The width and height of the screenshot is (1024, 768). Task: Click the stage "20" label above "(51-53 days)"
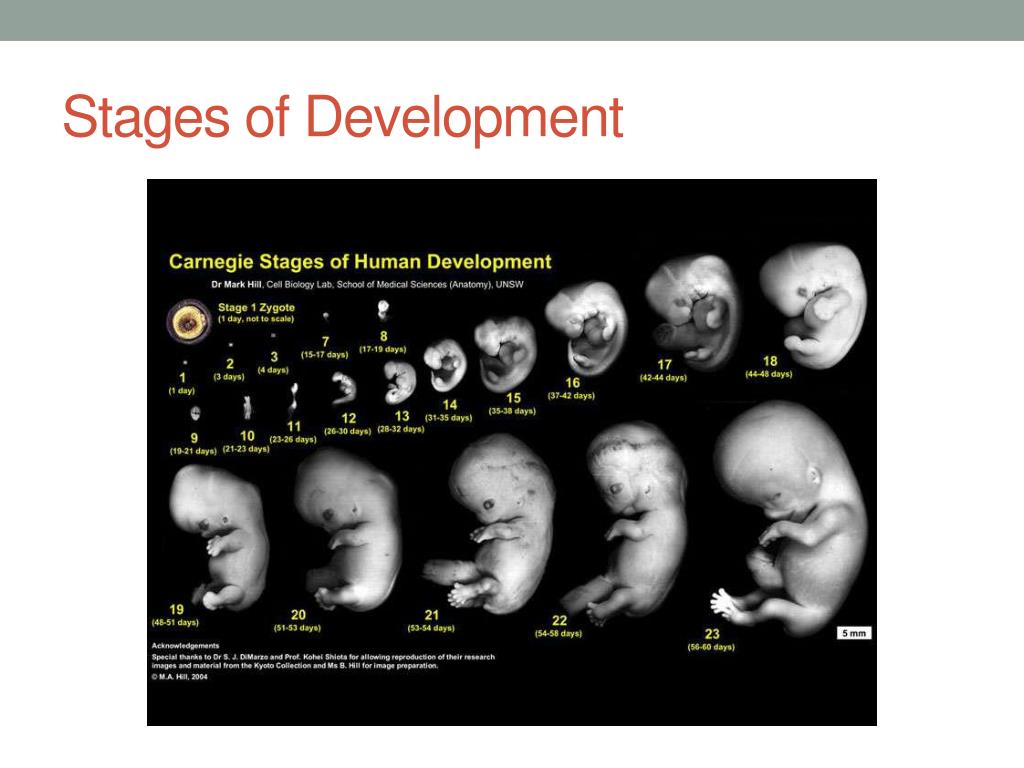pos(298,615)
